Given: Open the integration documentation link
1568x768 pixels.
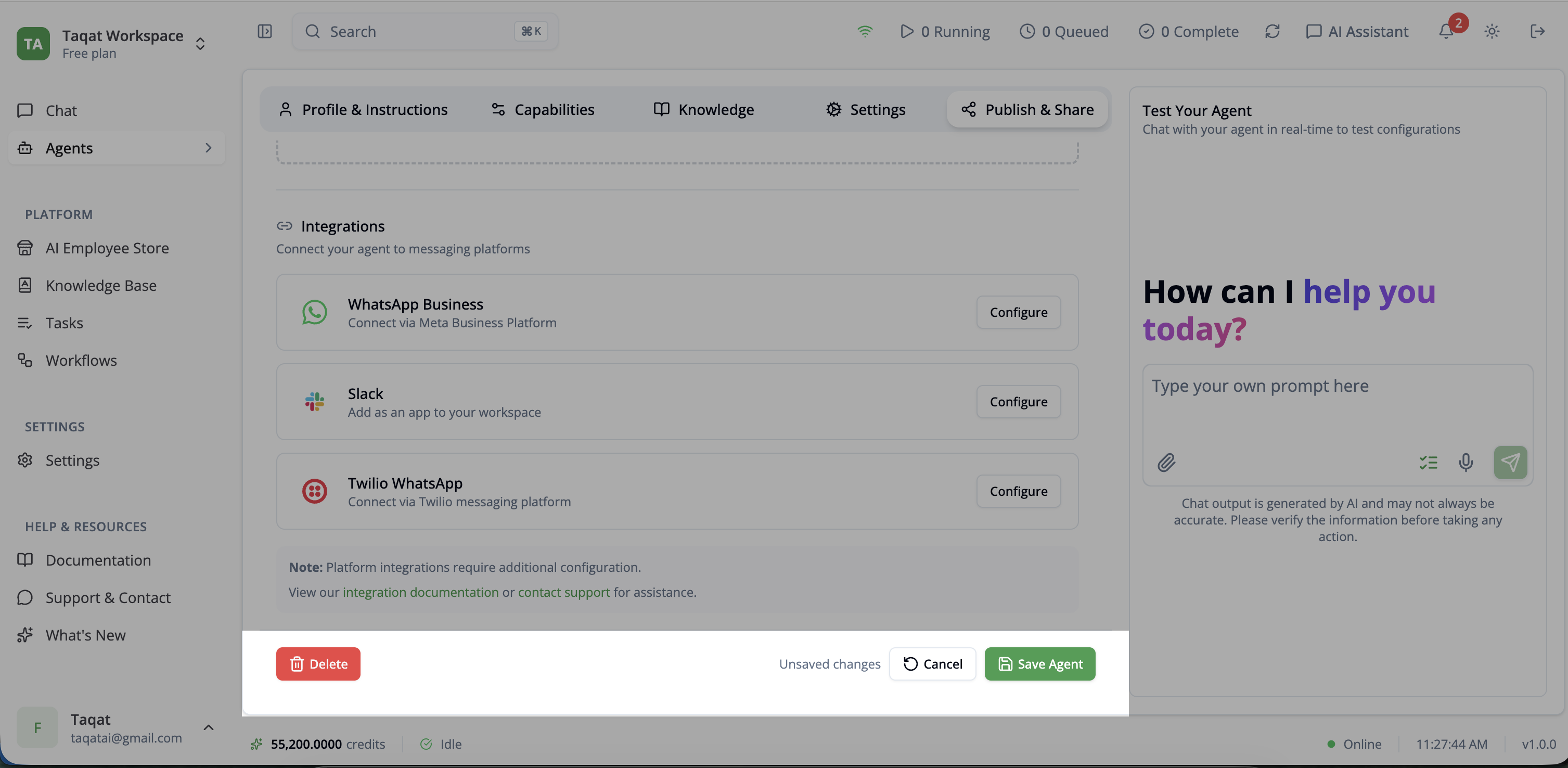Looking at the screenshot, I should point(420,592).
